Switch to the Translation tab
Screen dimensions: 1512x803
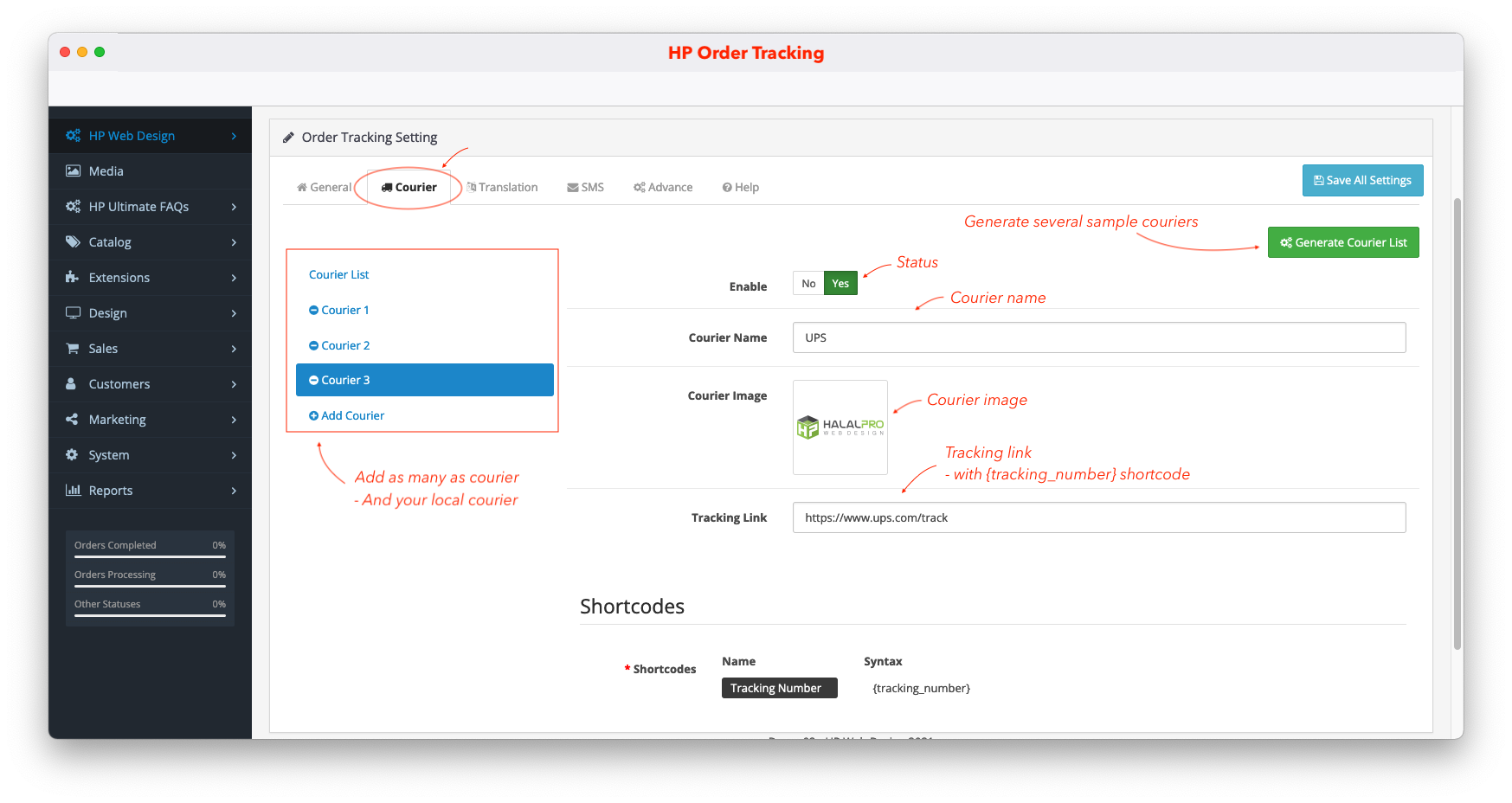tap(503, 188)
